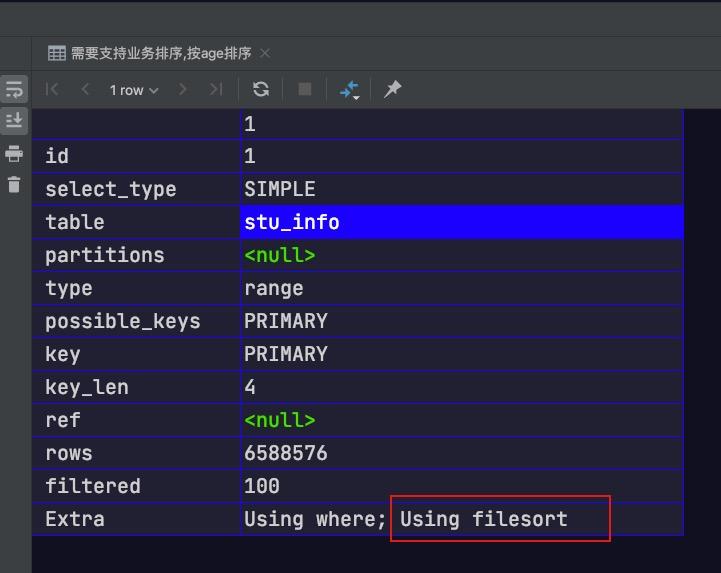721x573 pixels.
Task: Toggle the pin tab icon
Action: (x=393, y=89)
